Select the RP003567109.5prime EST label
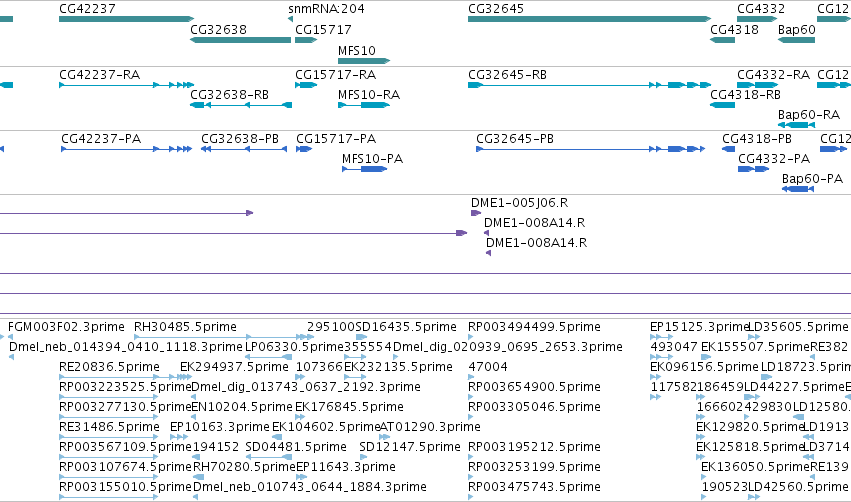 tap(125, 447)
